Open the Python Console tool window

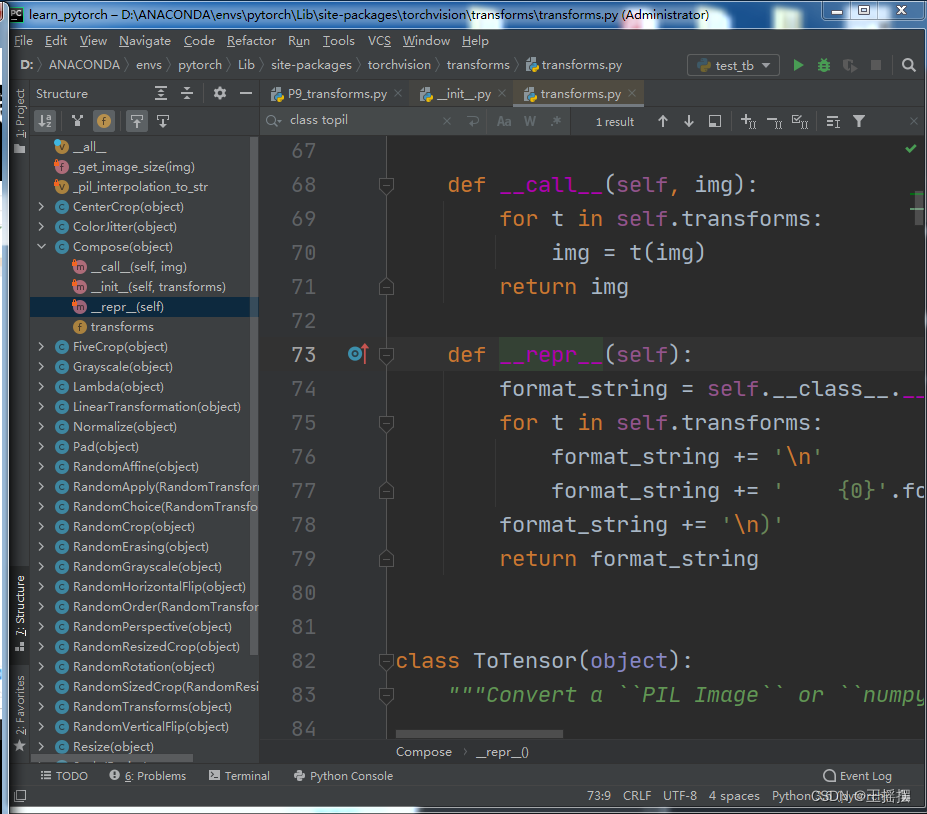coord(343,776)
